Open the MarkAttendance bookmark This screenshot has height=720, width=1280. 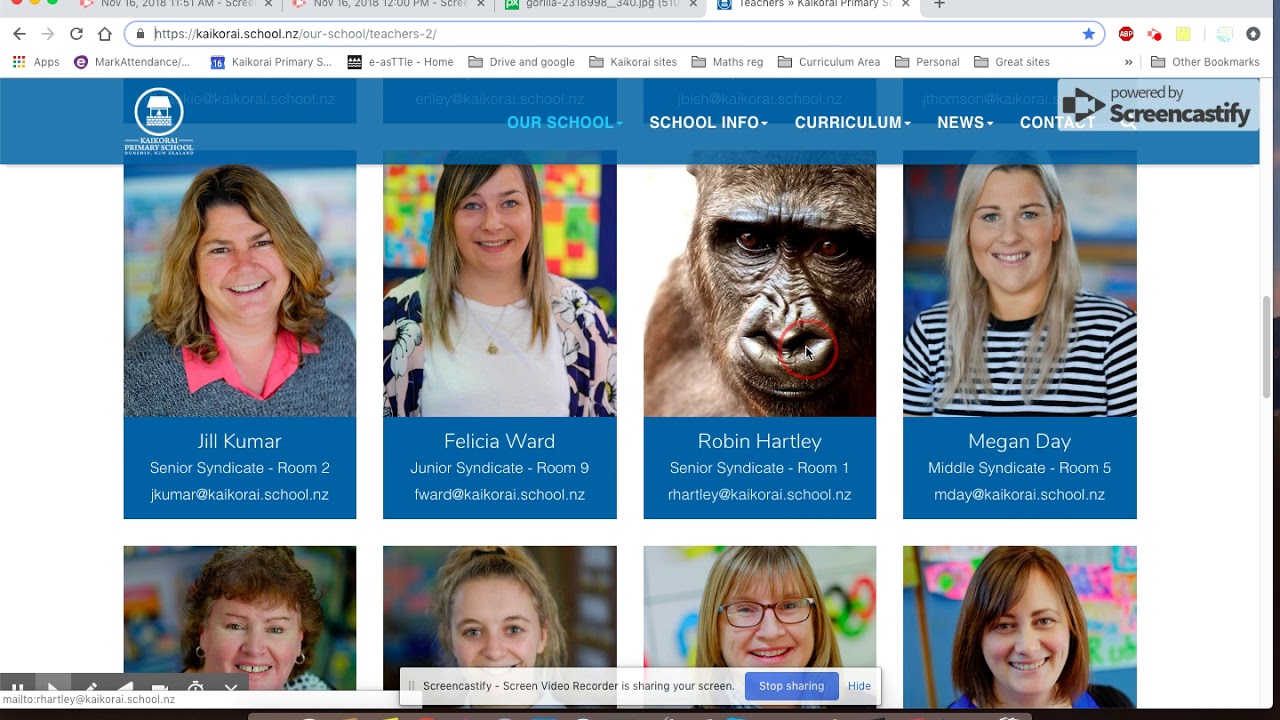tap(132, 62)
